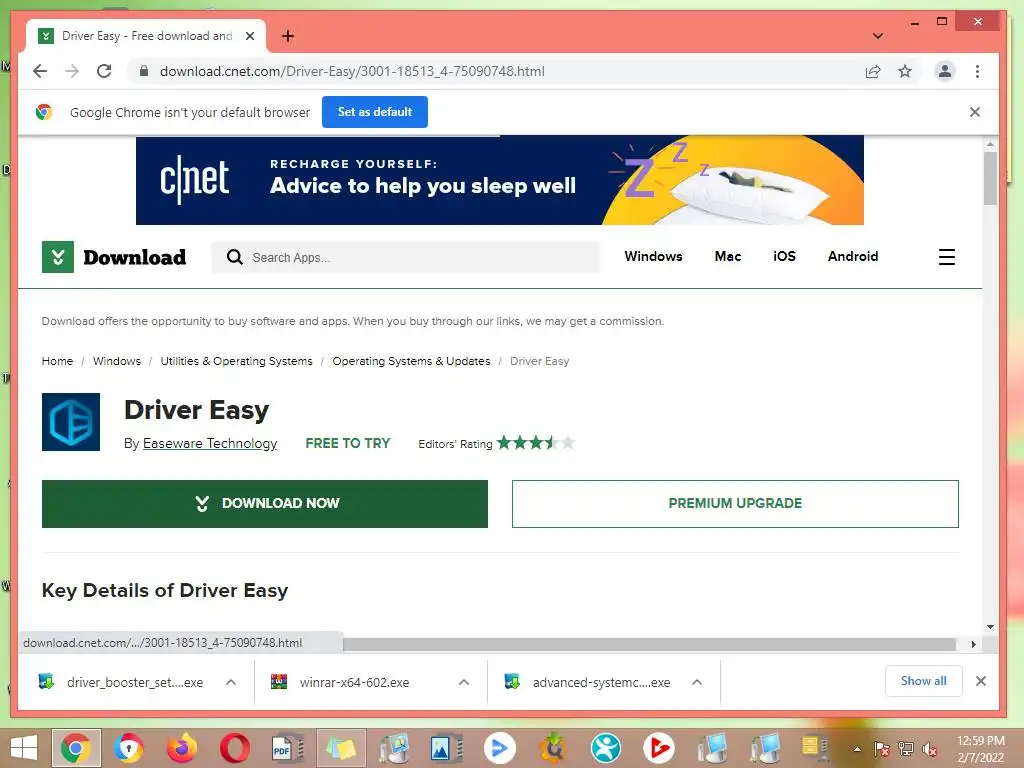Click the address bar URL
The width and height of the screenshot is (1024, 768).
[352, 71]
